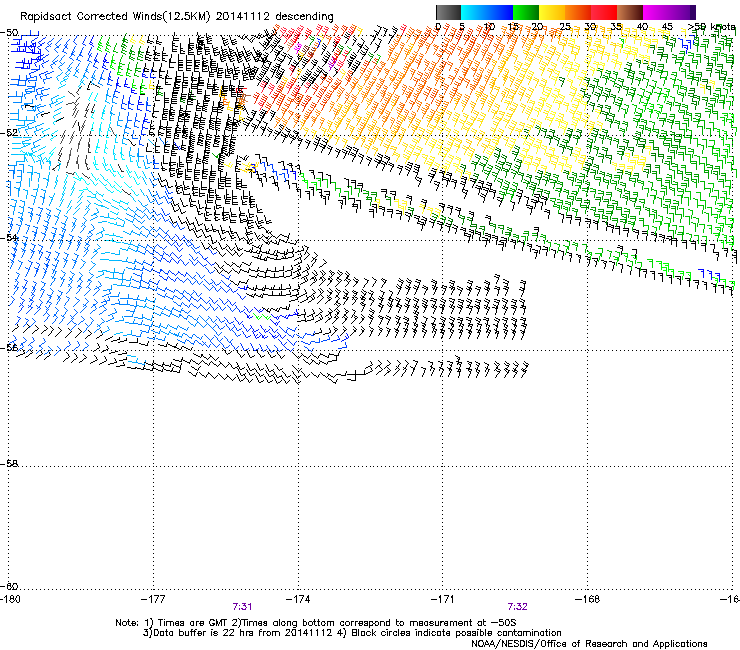The height and width of the screenshot is (650, 740).
Task: Click the -54 latitude axis label
Action: [x=9, y=237]
